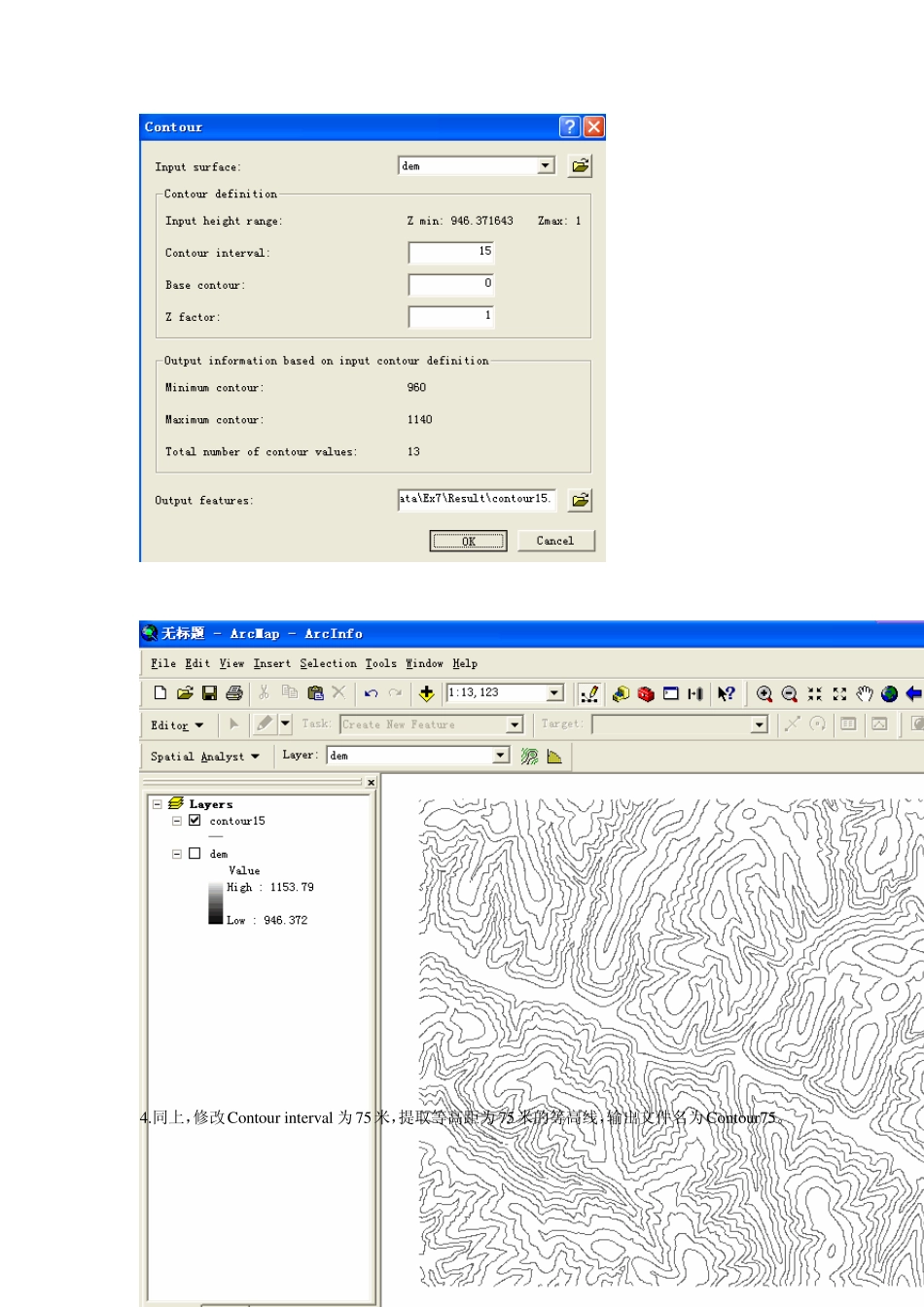The height and width of the screenshot is (1307, 924).
Task: Click the Contour dialog help question icon
Action: [570, 126]
